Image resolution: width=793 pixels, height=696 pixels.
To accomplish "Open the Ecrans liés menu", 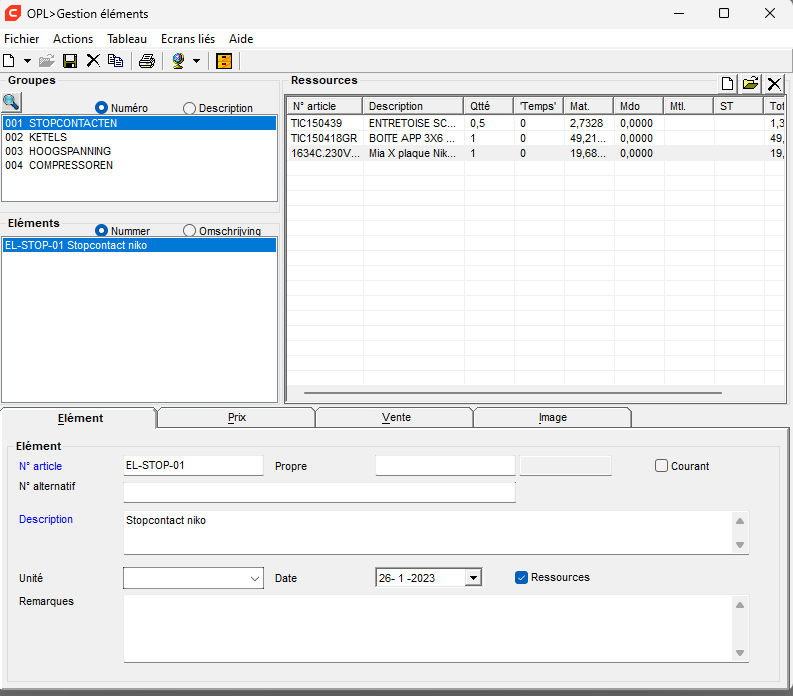I will [x=188, y=39].
